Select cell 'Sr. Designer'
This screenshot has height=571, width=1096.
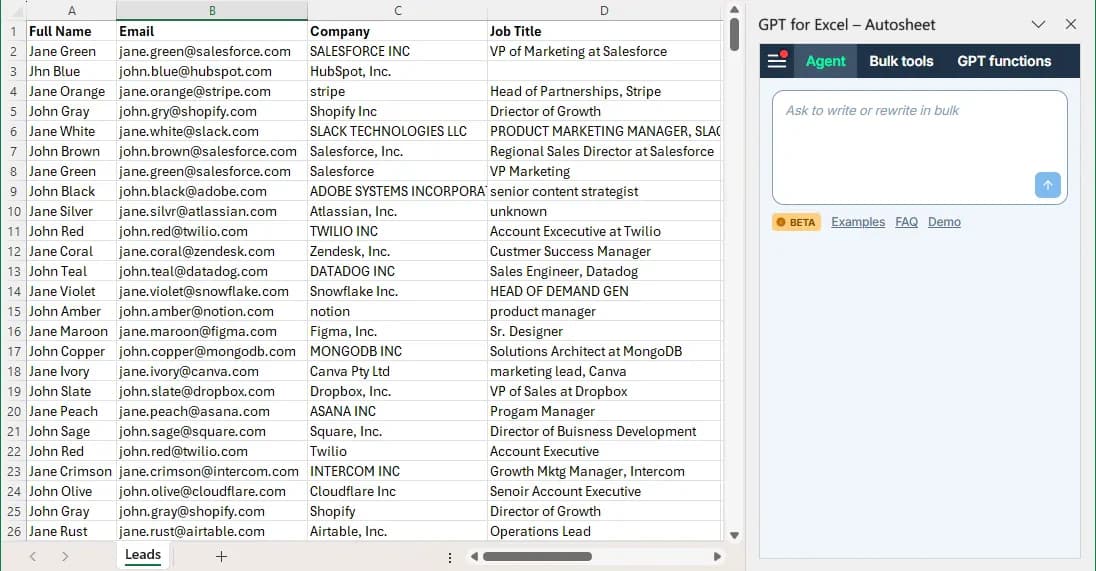(604, 331)
